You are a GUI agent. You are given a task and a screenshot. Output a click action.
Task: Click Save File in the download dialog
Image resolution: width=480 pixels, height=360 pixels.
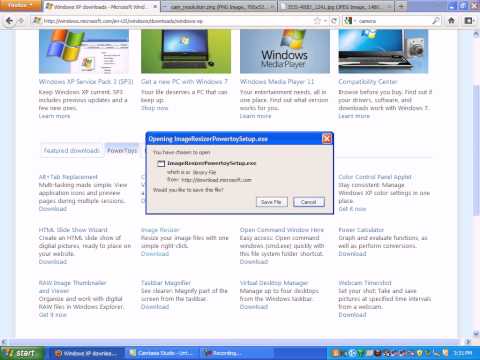point(271,202)
